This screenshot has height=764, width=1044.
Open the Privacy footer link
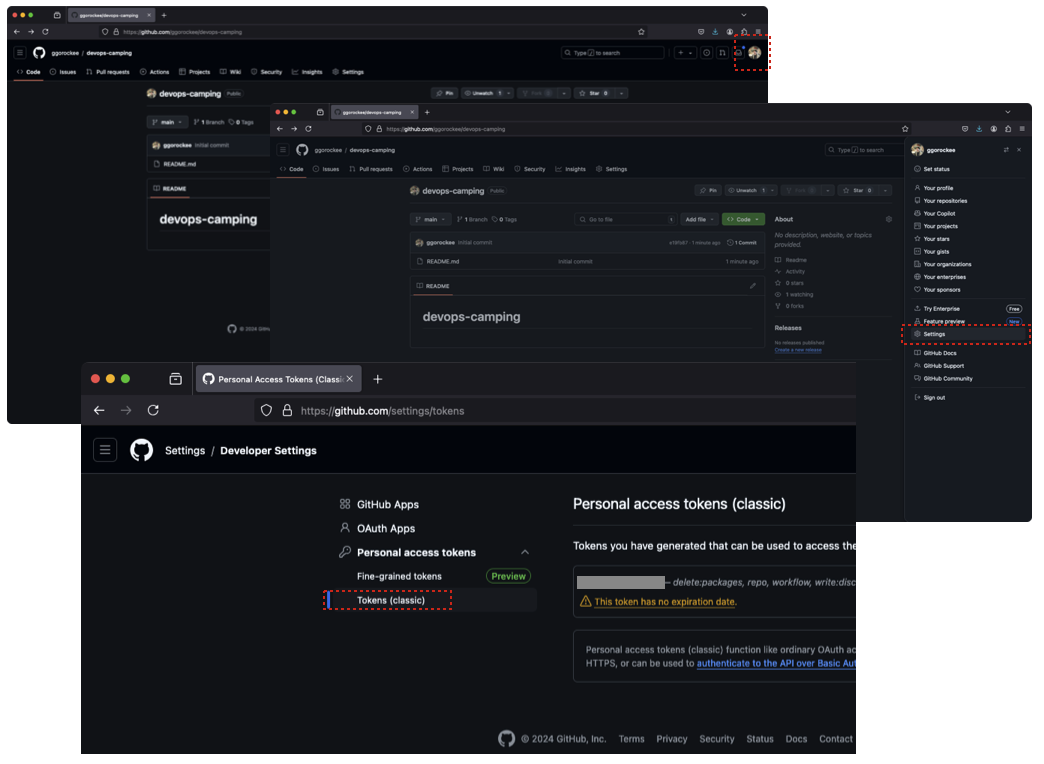(672, 740)
